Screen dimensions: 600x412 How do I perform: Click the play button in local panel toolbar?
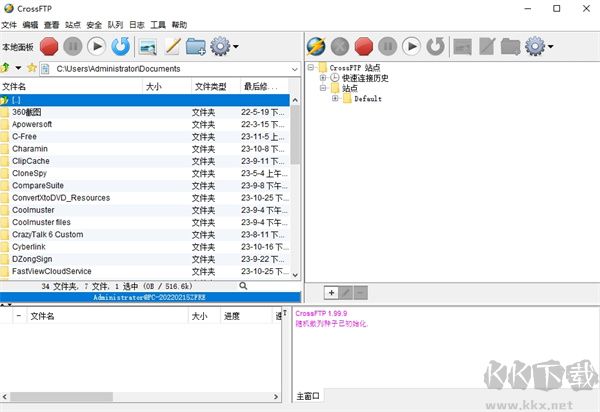click(96, 46)
